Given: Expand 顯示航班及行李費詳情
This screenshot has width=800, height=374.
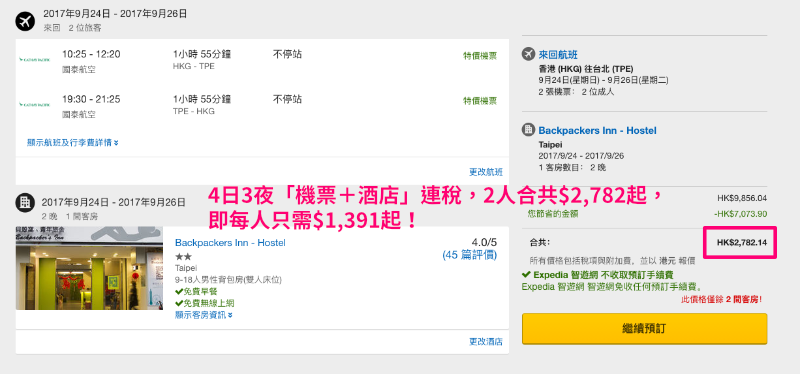Looking at the screenshot, I should pyautogui.click(x=73, y=142).
